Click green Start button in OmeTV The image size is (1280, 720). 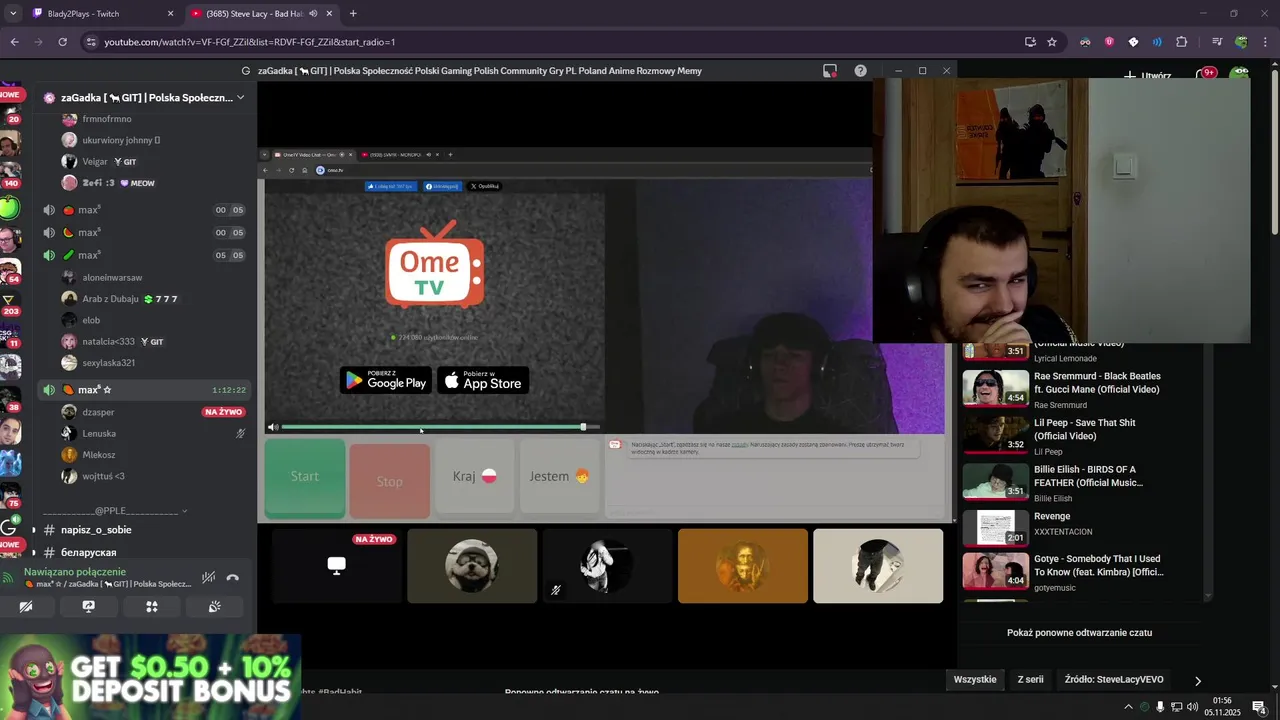tap(305, 477)
